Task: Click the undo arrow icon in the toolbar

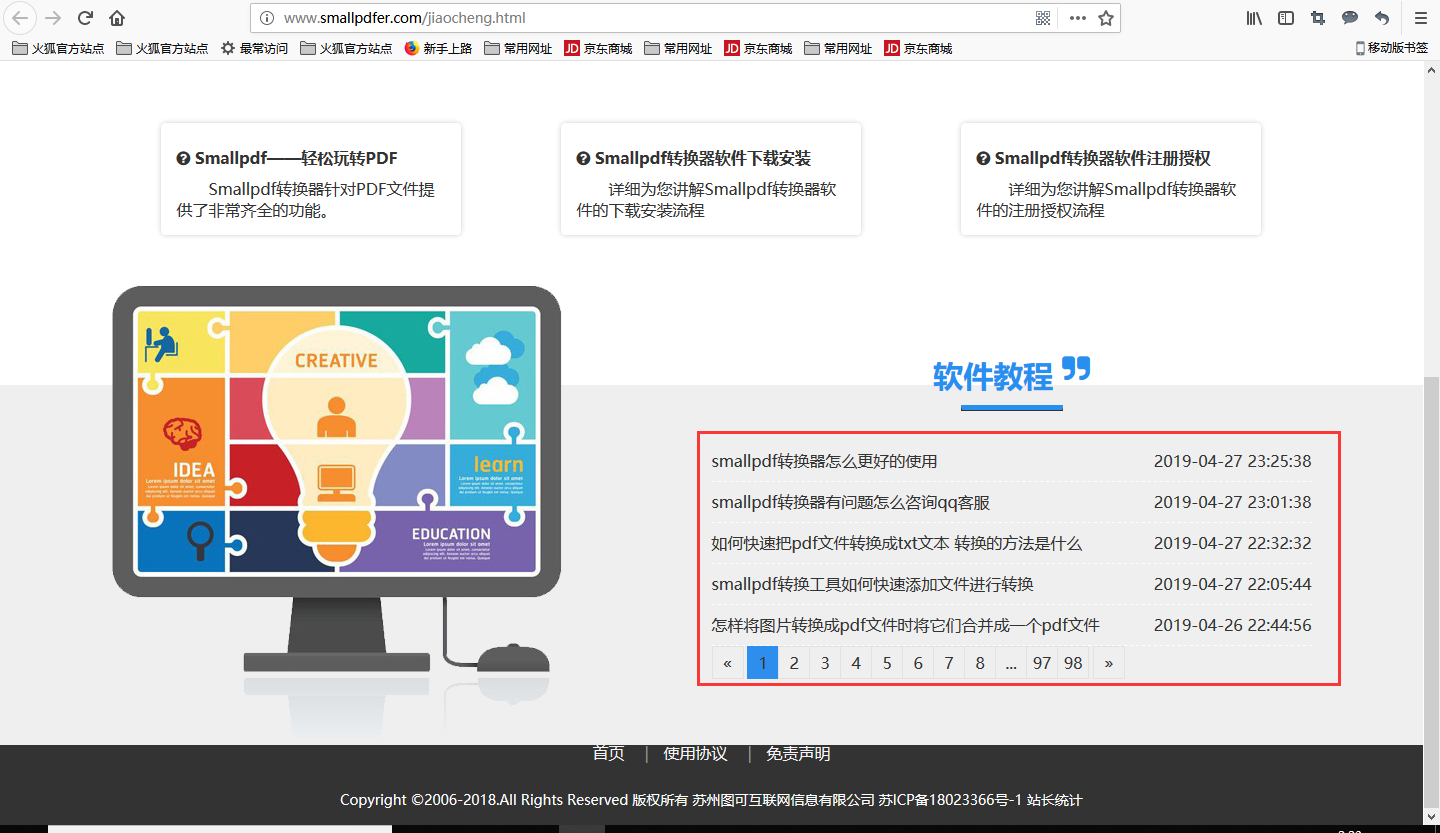Action: (1382, 18)
